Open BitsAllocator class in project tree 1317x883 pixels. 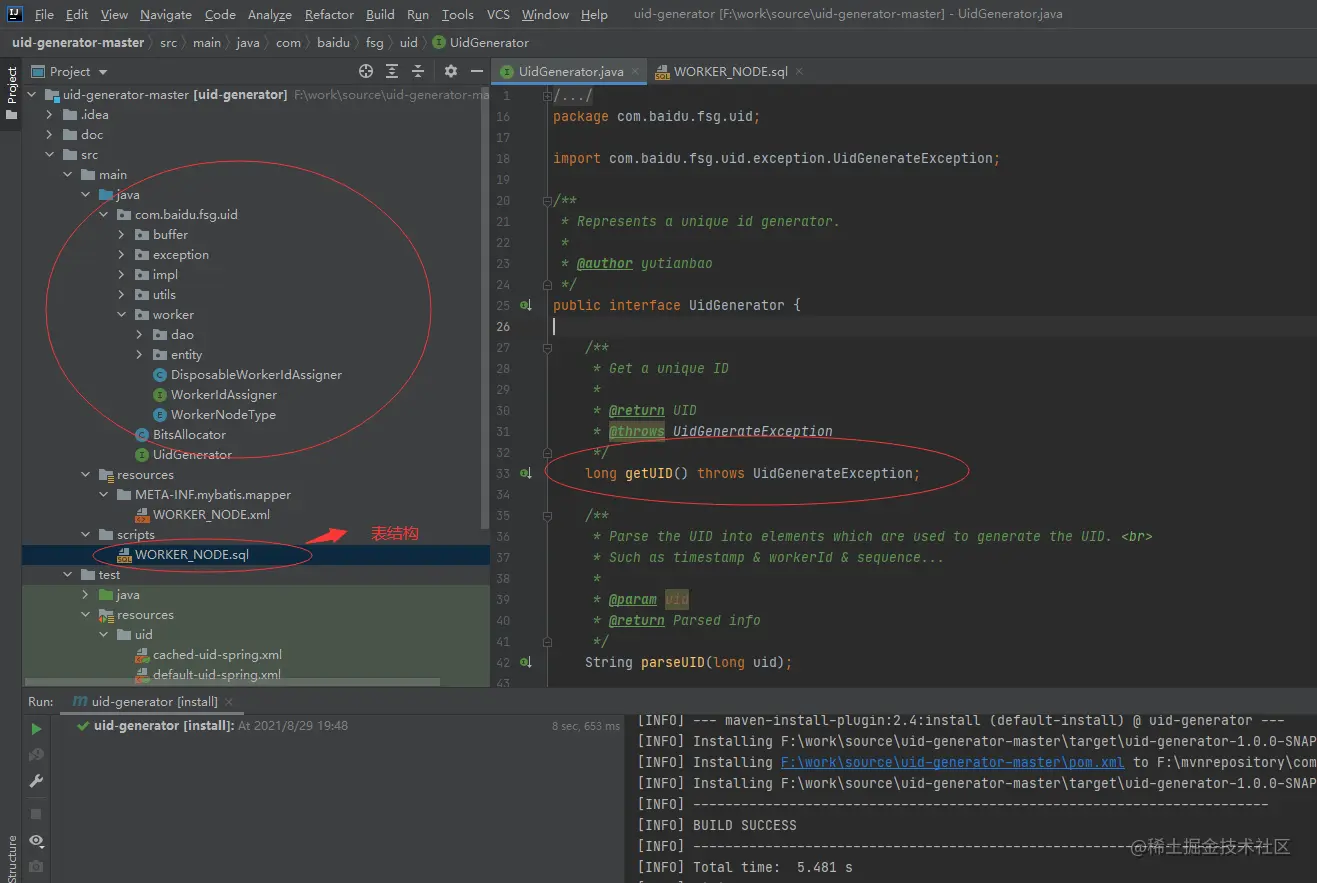click(189, 434)
